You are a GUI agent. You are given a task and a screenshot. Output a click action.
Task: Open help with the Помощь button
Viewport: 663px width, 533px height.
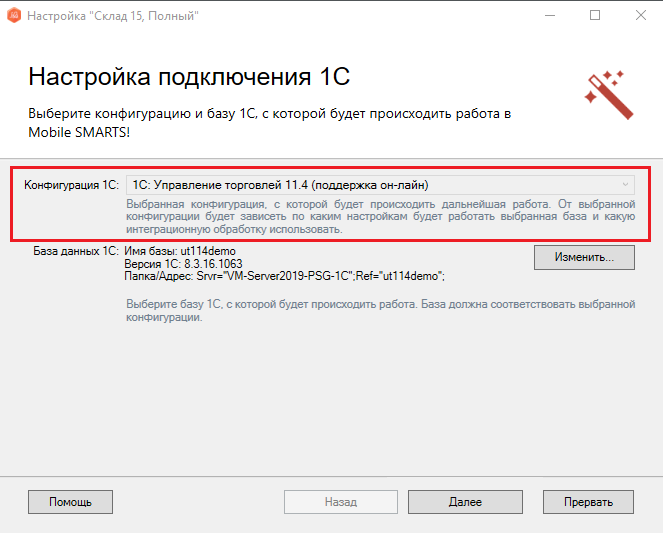tap(70, 502)
